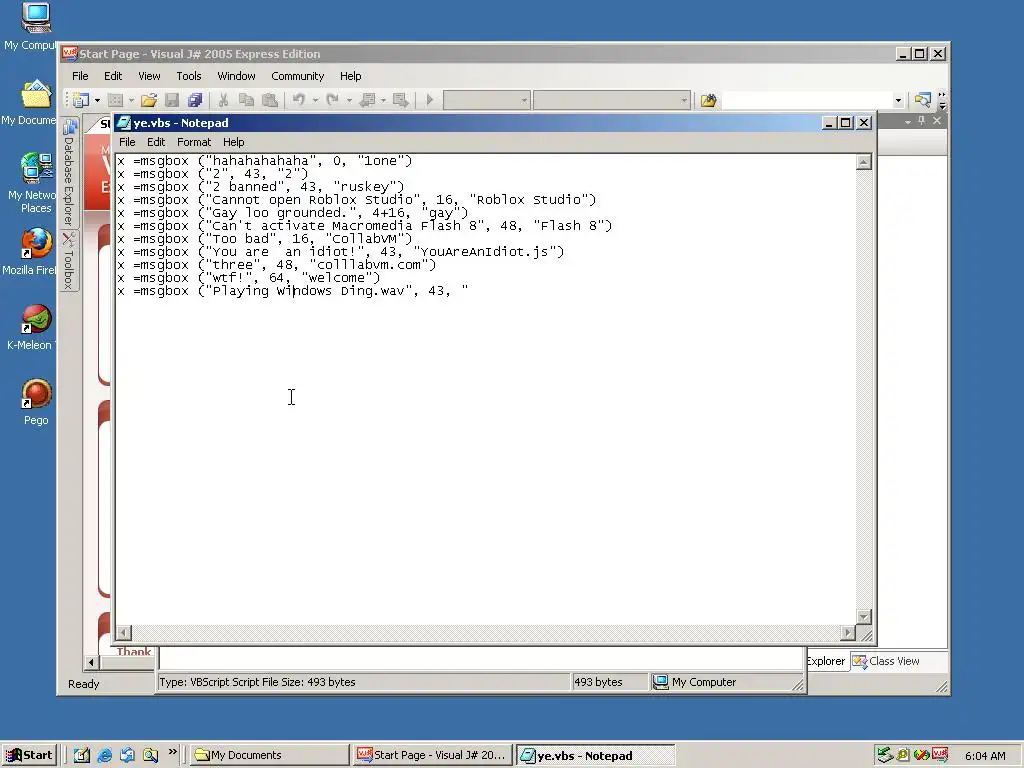Open the Find combo box dropdown arrow
1024x768 pixels.
click(x=898, y=100)
